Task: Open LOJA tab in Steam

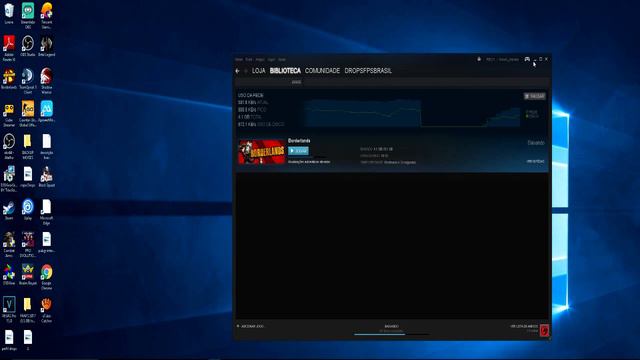Action: [258, 71]
